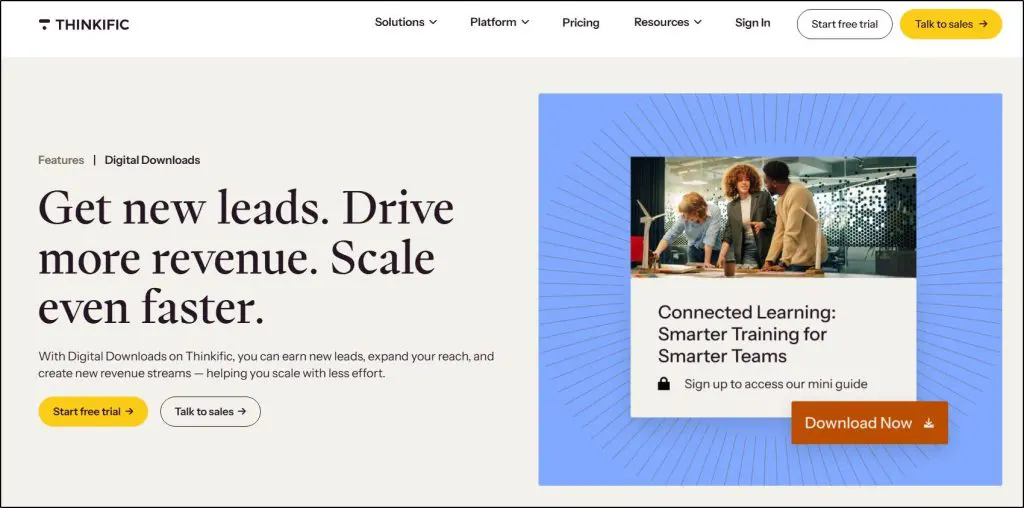Follow the Features breadcrumb link

point(61,160)
